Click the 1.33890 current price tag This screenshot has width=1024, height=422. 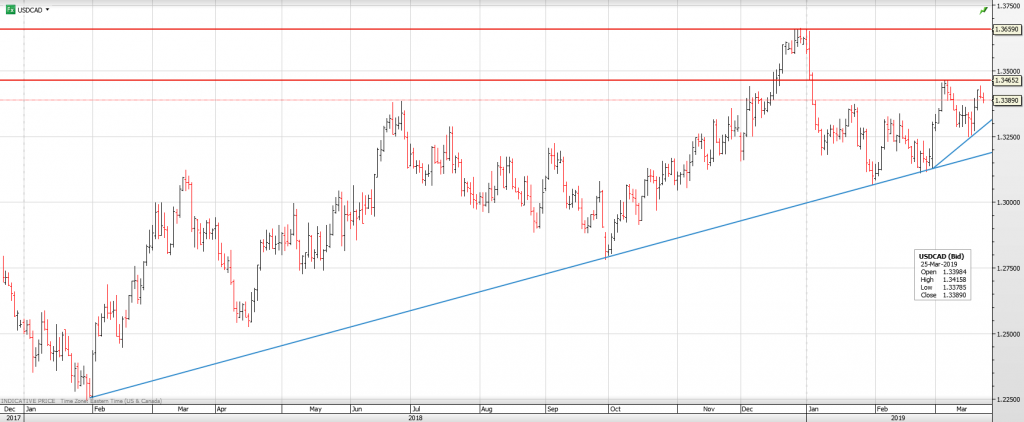(x=1006, y=101)
